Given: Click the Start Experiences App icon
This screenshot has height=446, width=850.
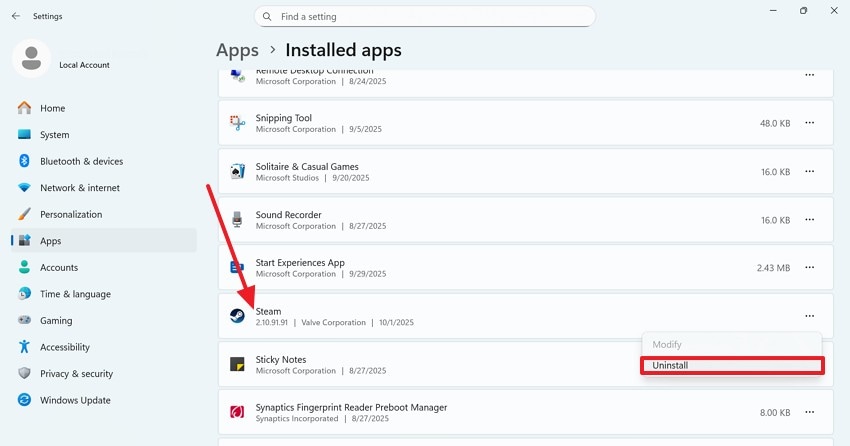Looking at the screenshot, I should point(237,267).
